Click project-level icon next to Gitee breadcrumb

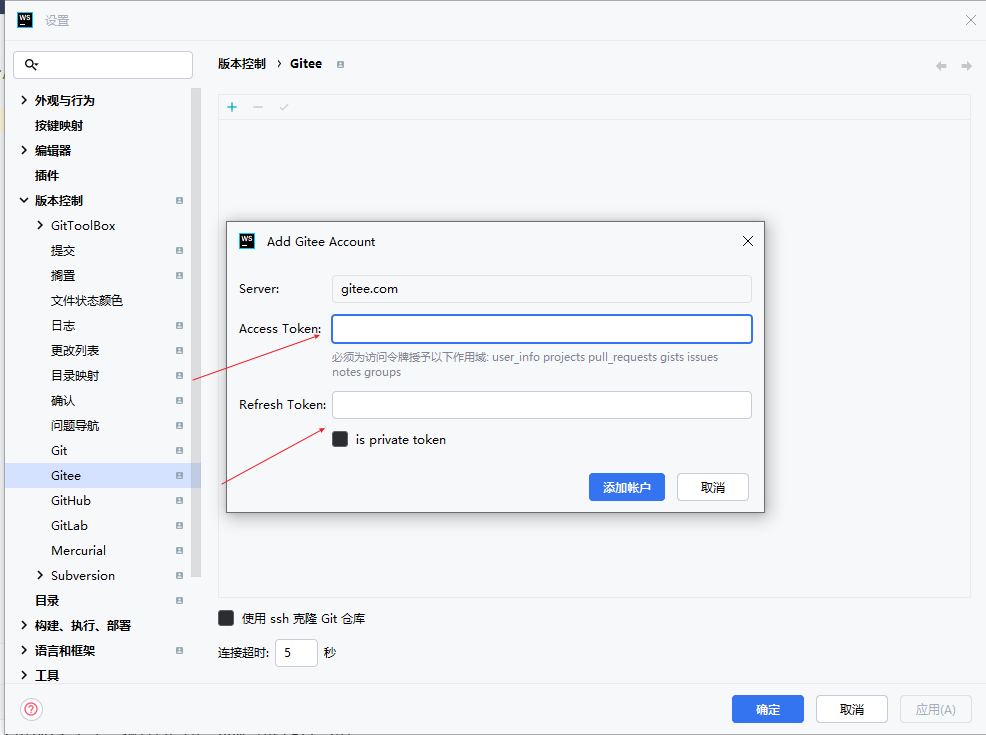pyautogui.click(x=340, y=64)
